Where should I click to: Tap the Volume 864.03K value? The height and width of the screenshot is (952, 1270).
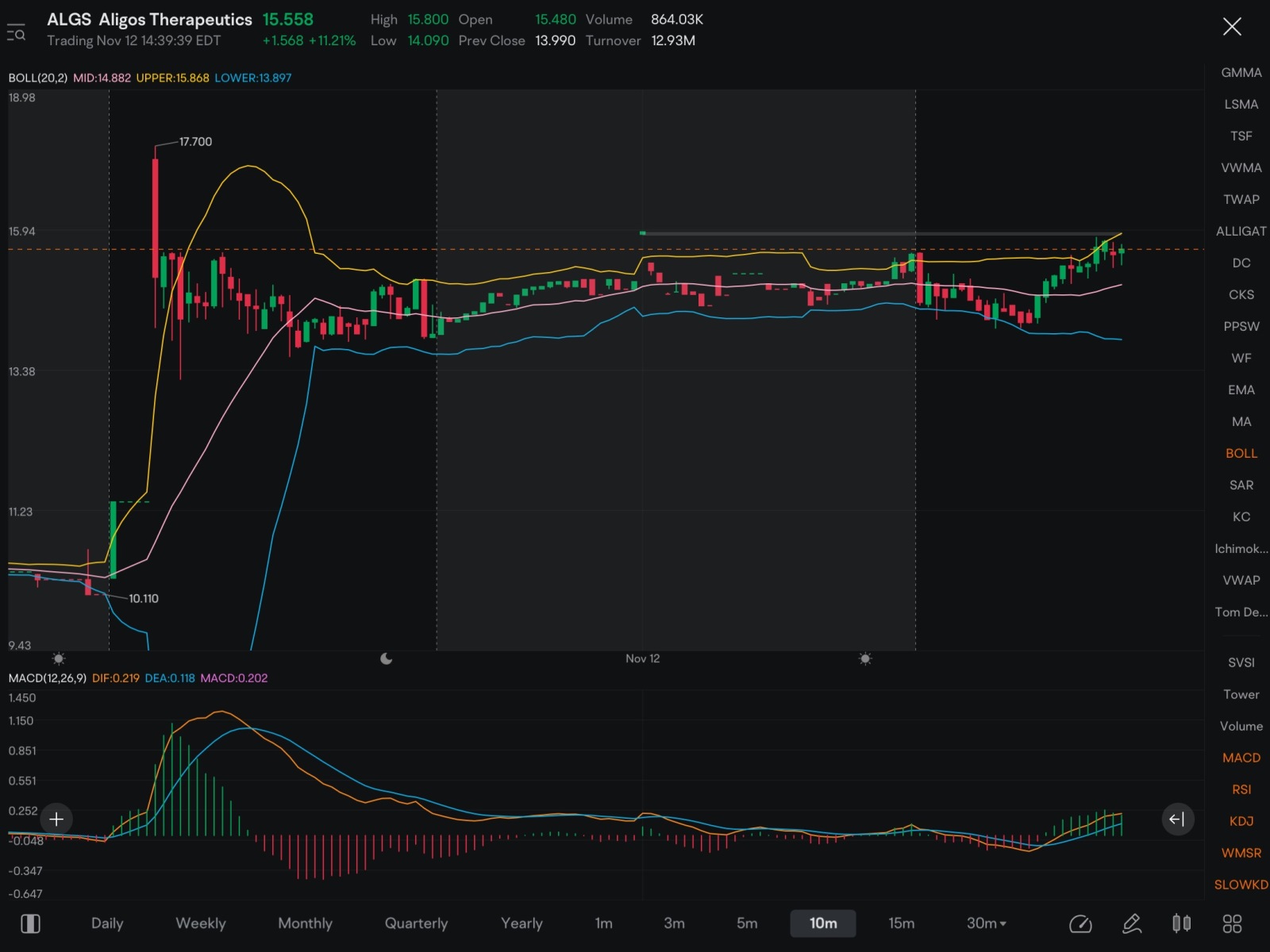tap(677, 20)
